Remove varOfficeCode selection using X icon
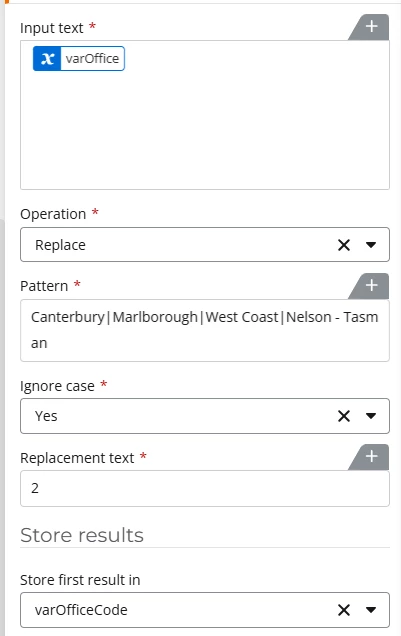 click(x=343, y=610)
